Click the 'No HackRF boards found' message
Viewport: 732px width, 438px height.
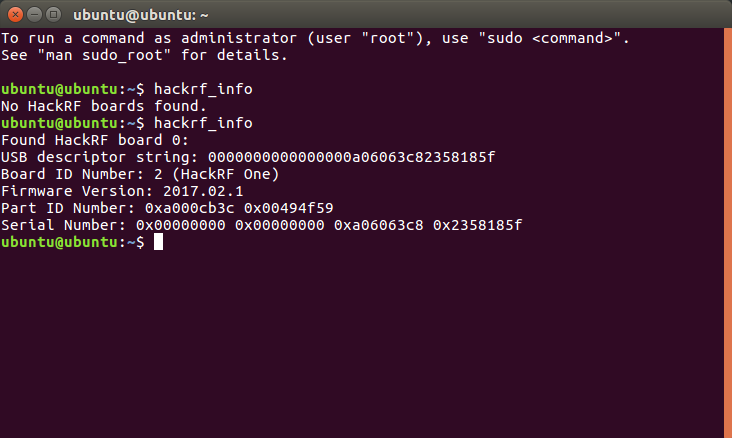coord(104,106)
